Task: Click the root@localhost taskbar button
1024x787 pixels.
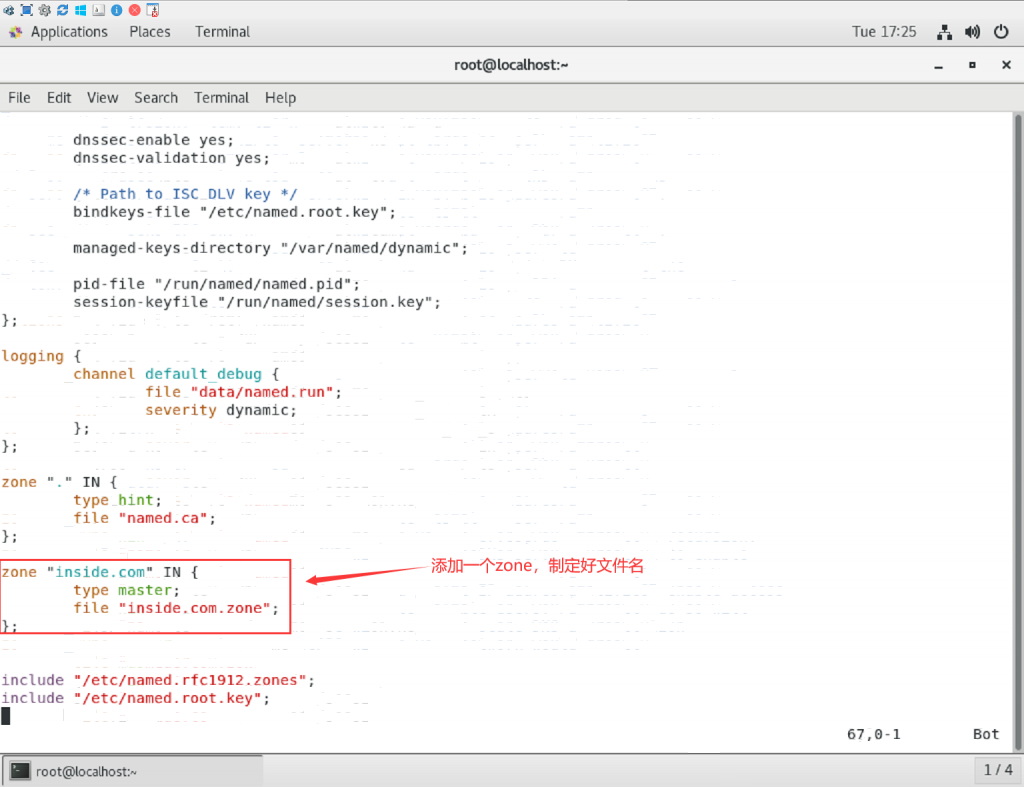Action: click(x=134, y=770)
